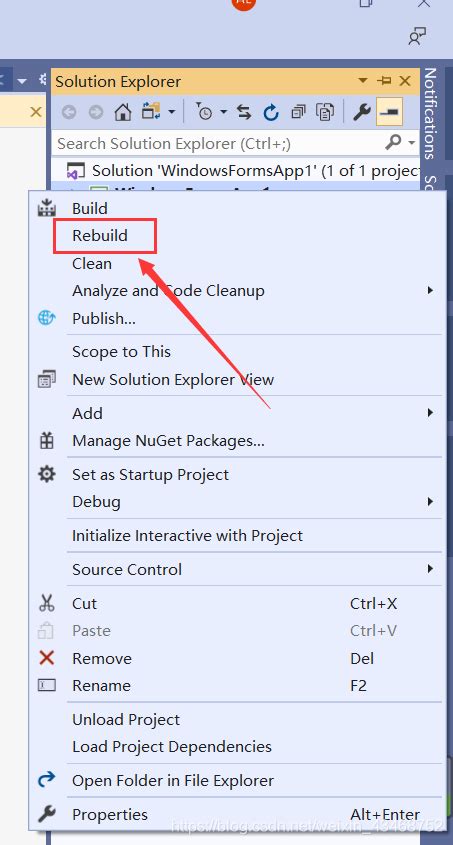Open the Solution Explorer window options dropdown
Viewport: 453px width, 845px height.
click(x=363, y=81)
